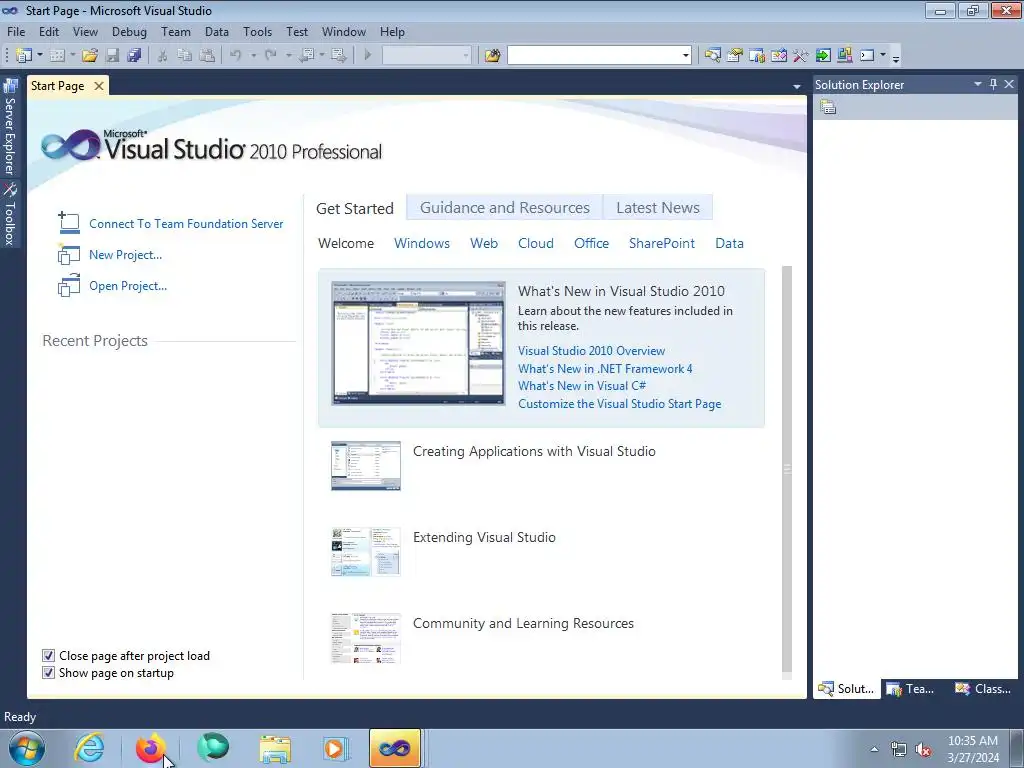The height and width of the screenshot is (768, 1024).
Task: Click the Save floppy disk toolbar icon
Action: coord(112,56)
